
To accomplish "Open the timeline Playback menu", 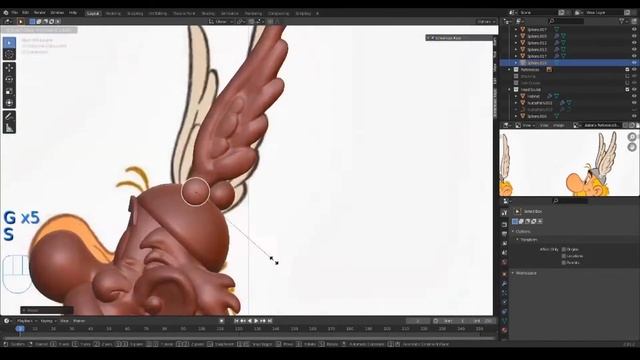I will [27, 321].
